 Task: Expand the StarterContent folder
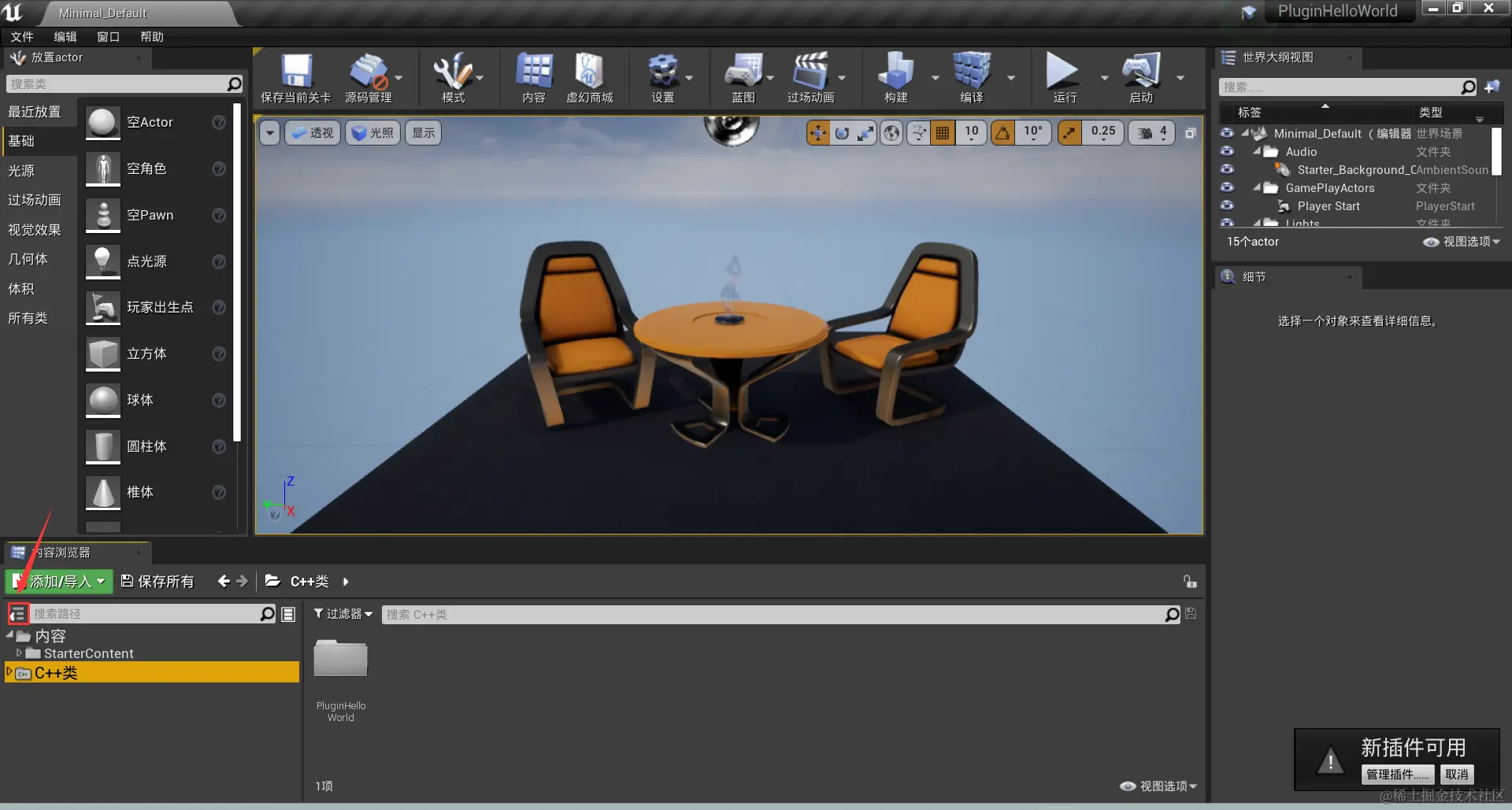tap(19, 653)
